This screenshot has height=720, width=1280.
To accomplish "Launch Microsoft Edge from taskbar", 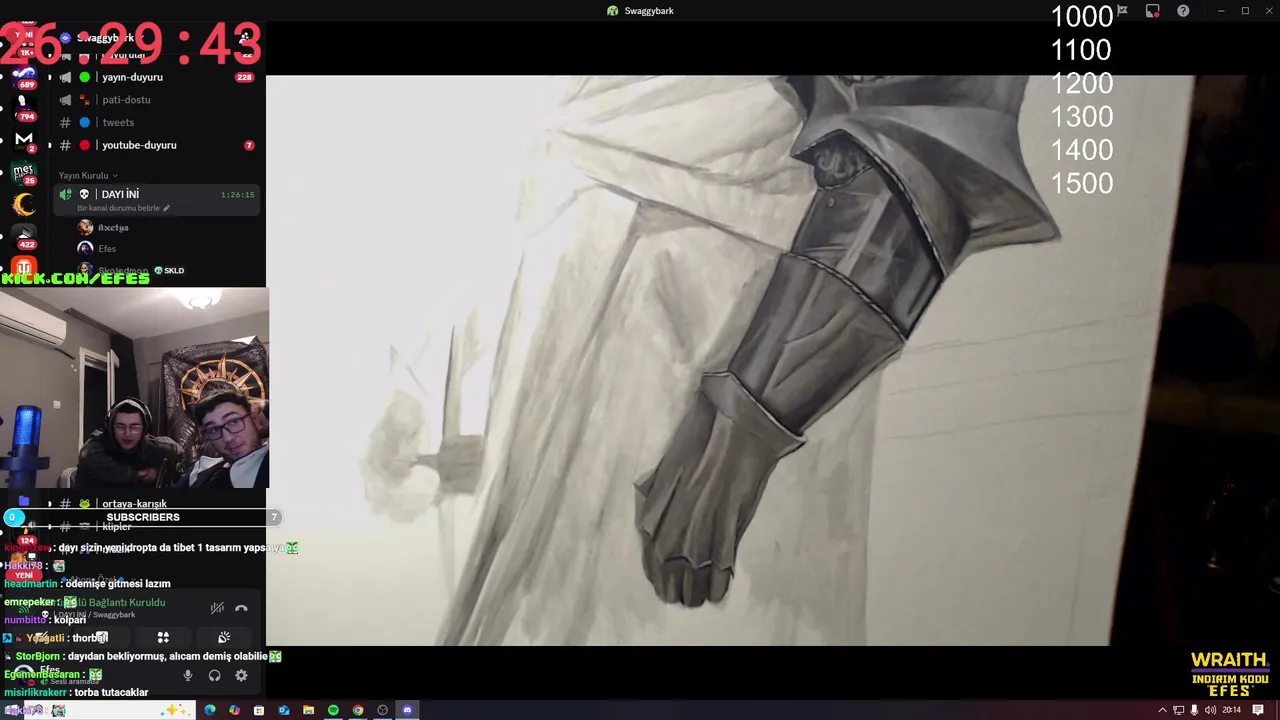I will coord(210,710).
